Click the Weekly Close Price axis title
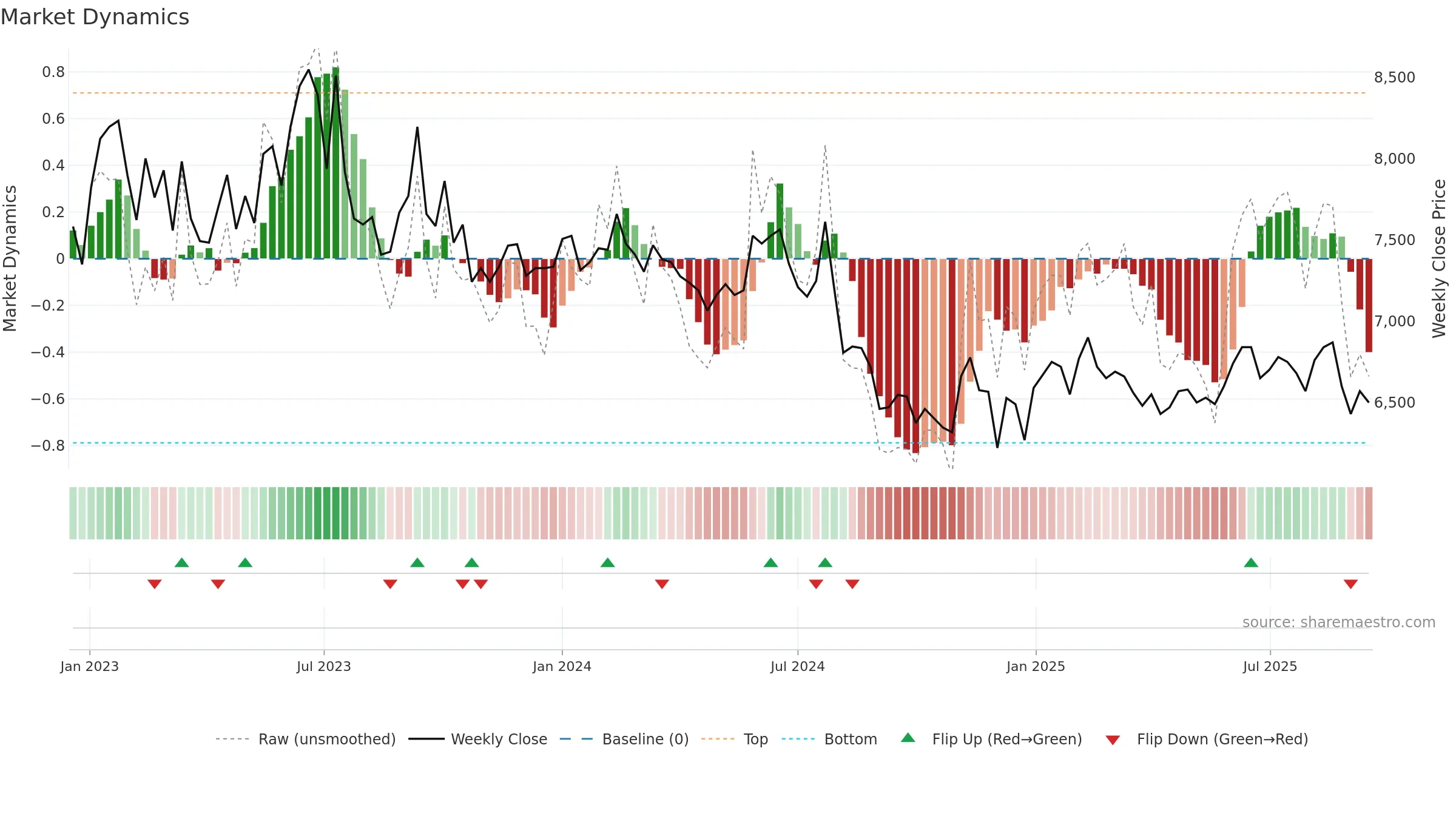This screenshot has width=1456, height=819. point(1439,258)
